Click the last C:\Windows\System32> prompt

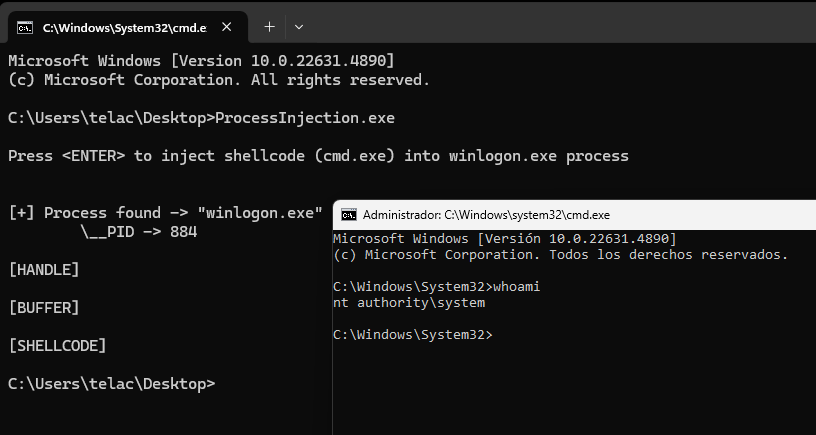coord(412,335)
